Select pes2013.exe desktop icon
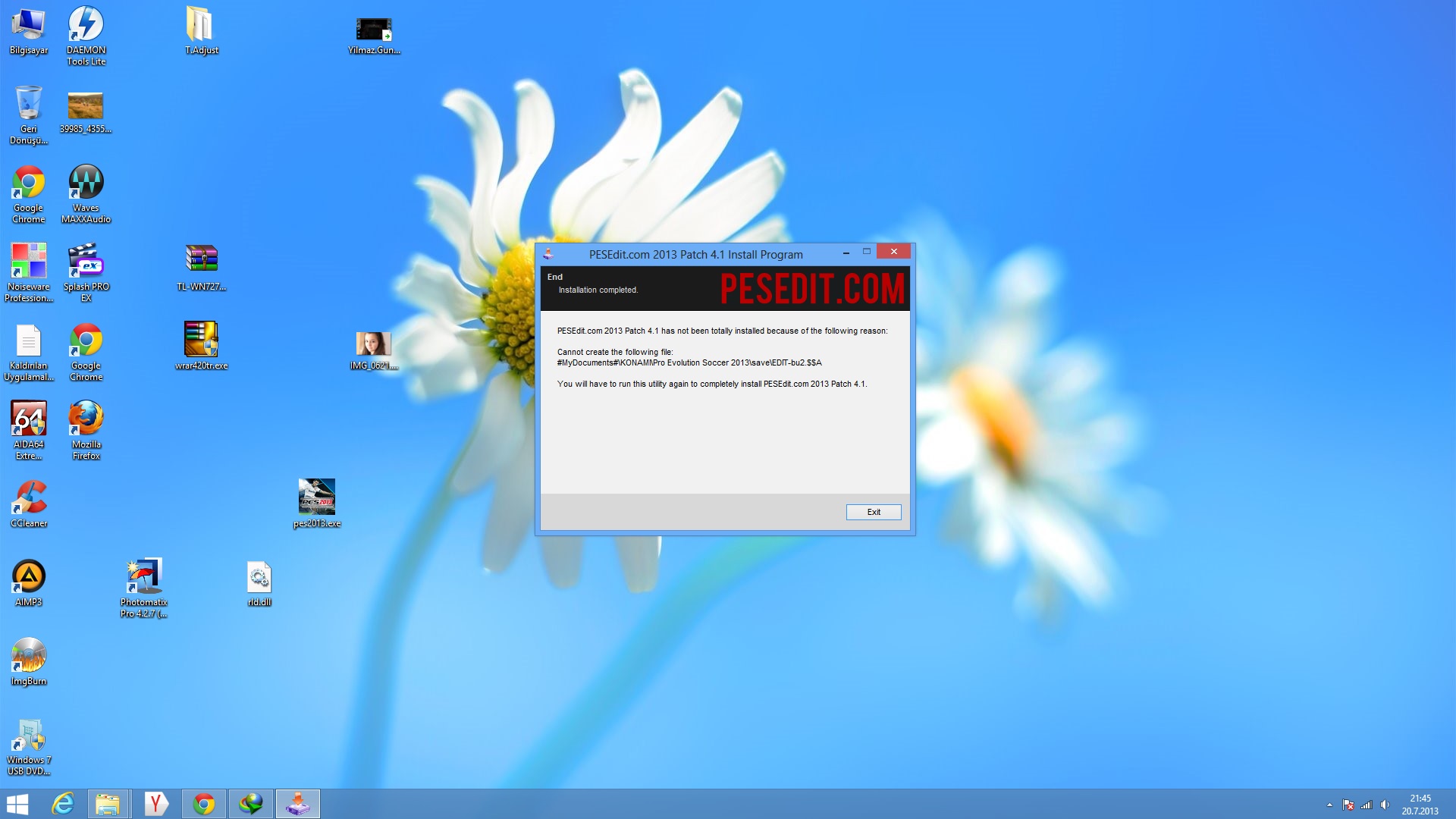The height and width of the screenshot is (819, 1456). click(x=317, y=504)
